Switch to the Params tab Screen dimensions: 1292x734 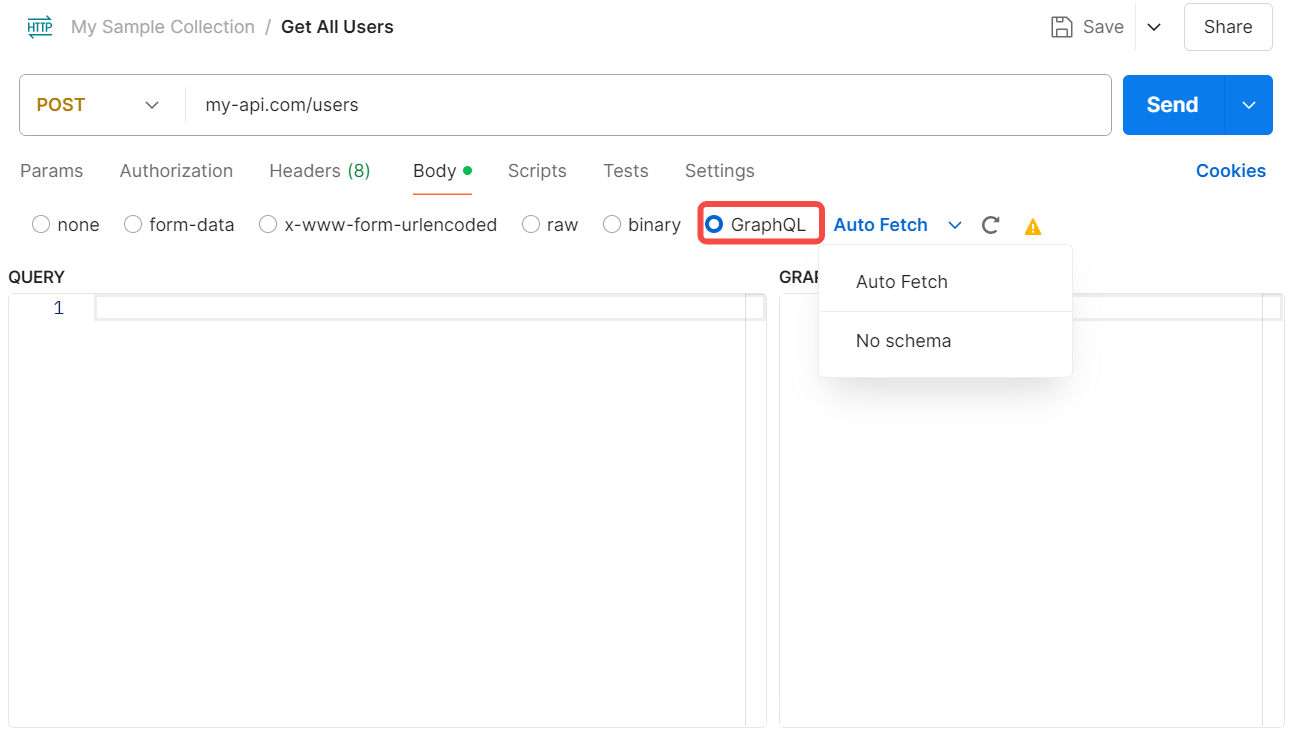(51, 171)
